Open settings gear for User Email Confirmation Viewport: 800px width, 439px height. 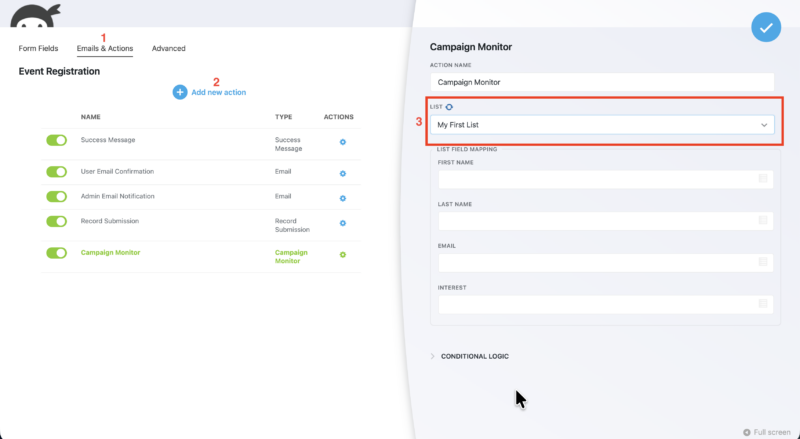(x=343, y=174)
